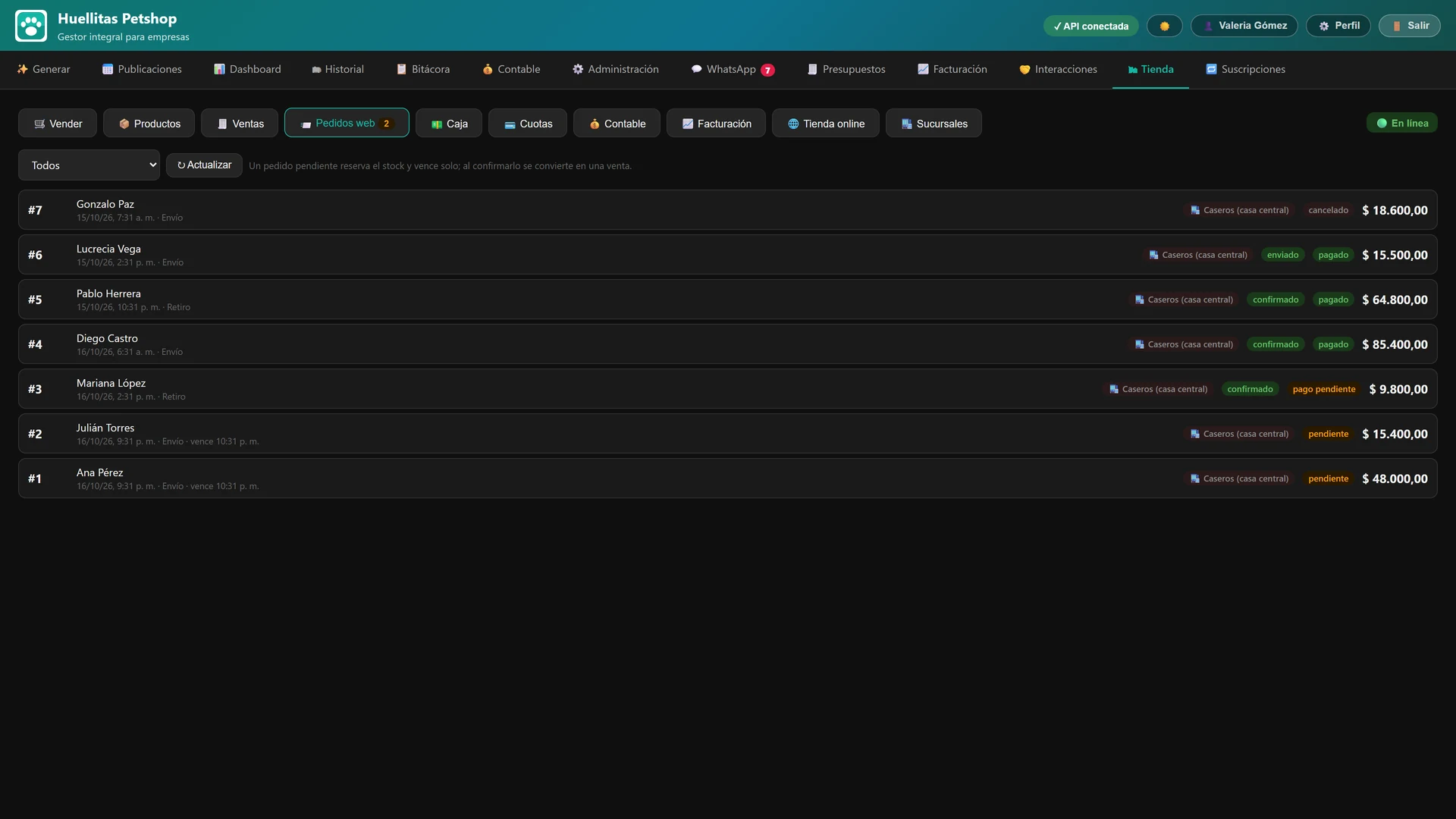1456x819 pixels.
Task: Open Contable in the store sub-tabs
Action: point(617,124)
